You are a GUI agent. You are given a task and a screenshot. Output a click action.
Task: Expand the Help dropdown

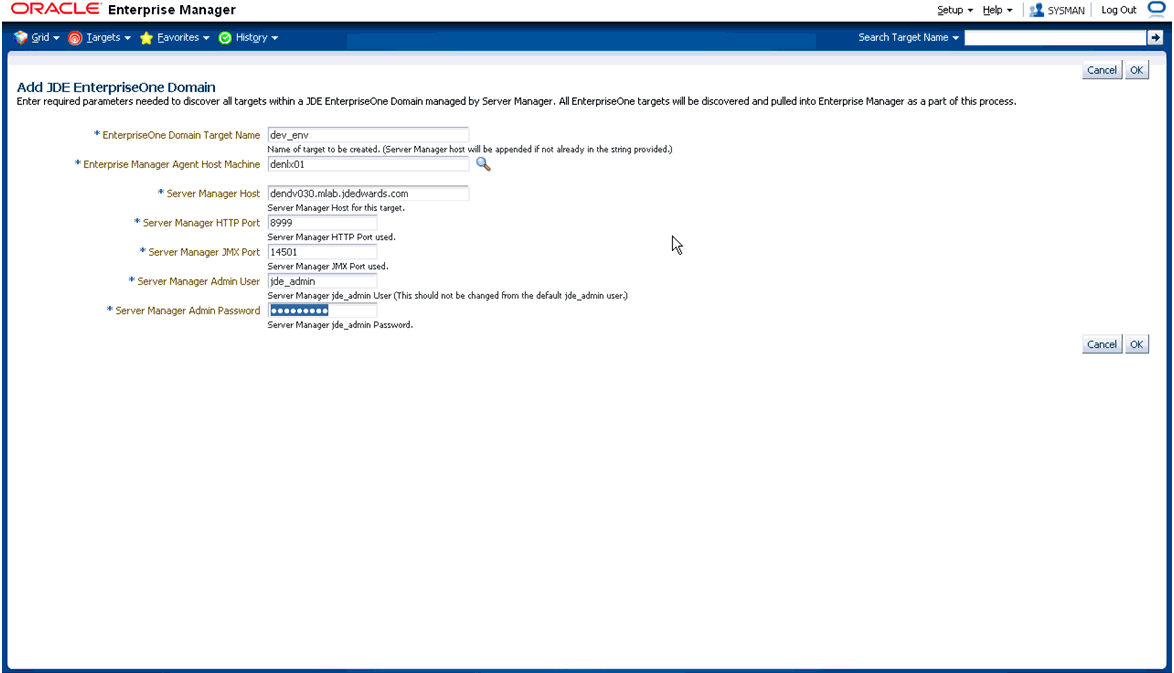tap(997, 10)
